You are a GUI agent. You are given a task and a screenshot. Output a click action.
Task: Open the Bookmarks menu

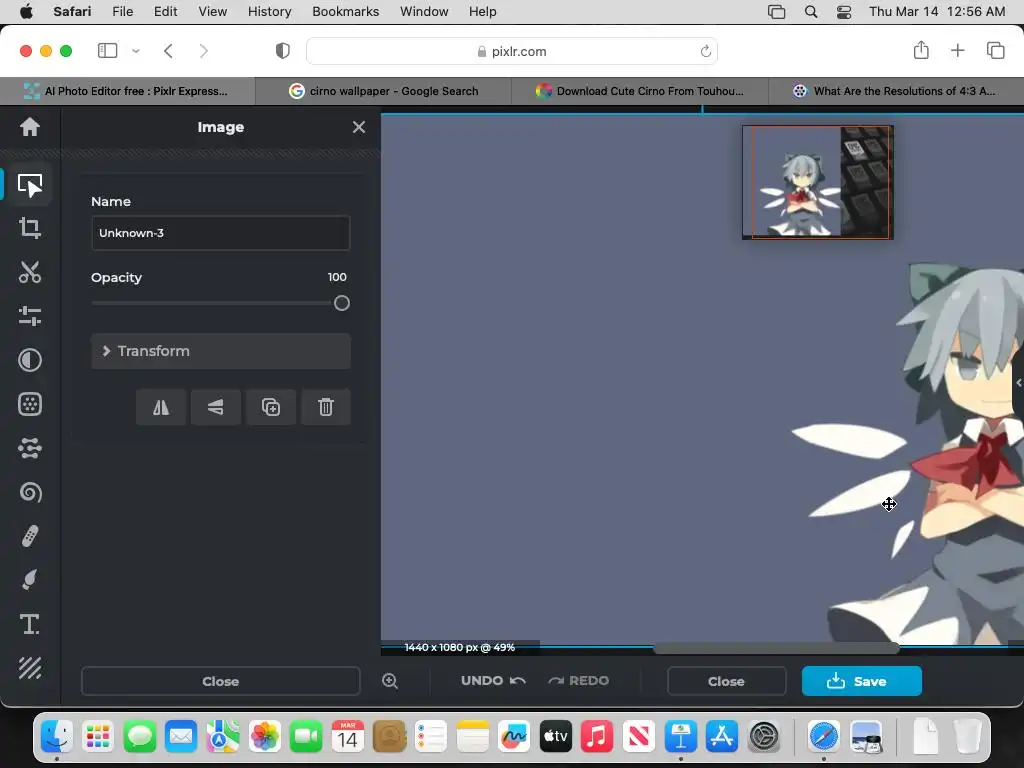click(345, 12)
